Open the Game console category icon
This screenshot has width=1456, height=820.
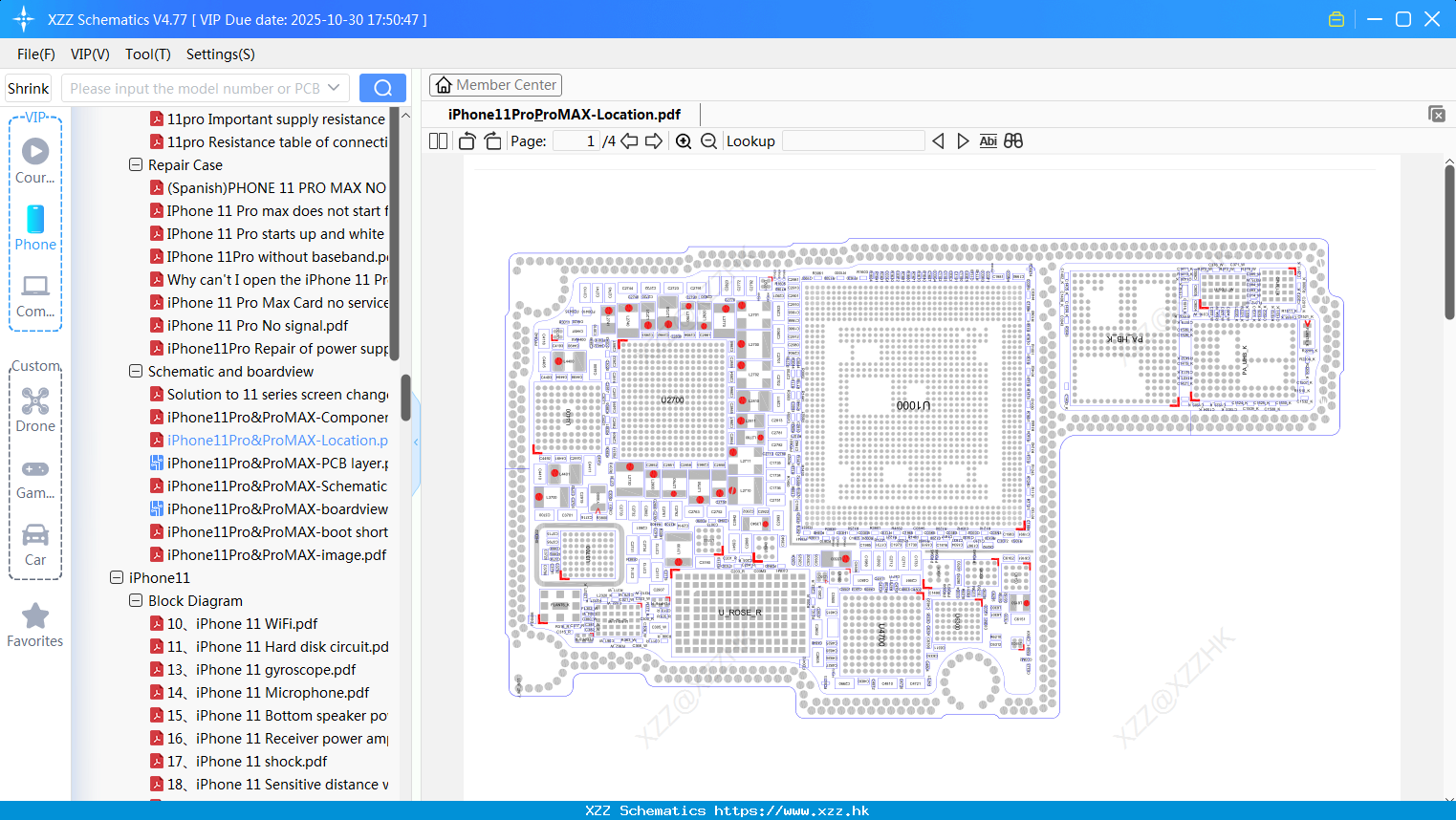click(x=35, y=479)
